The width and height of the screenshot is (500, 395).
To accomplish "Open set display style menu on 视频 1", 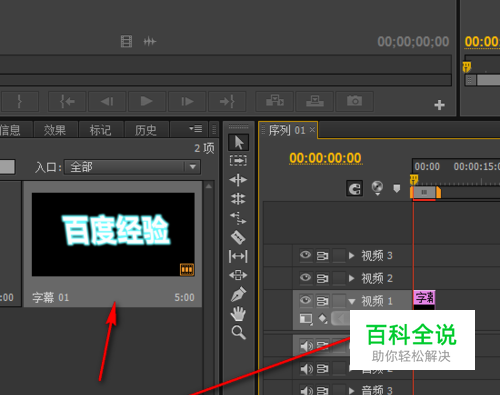I will (306, 319).
